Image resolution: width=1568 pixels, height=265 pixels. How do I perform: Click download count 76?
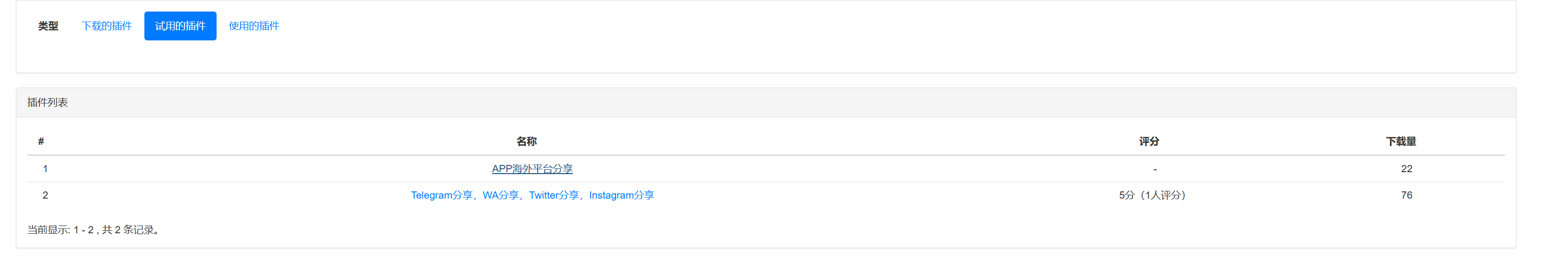(1406, 195)
